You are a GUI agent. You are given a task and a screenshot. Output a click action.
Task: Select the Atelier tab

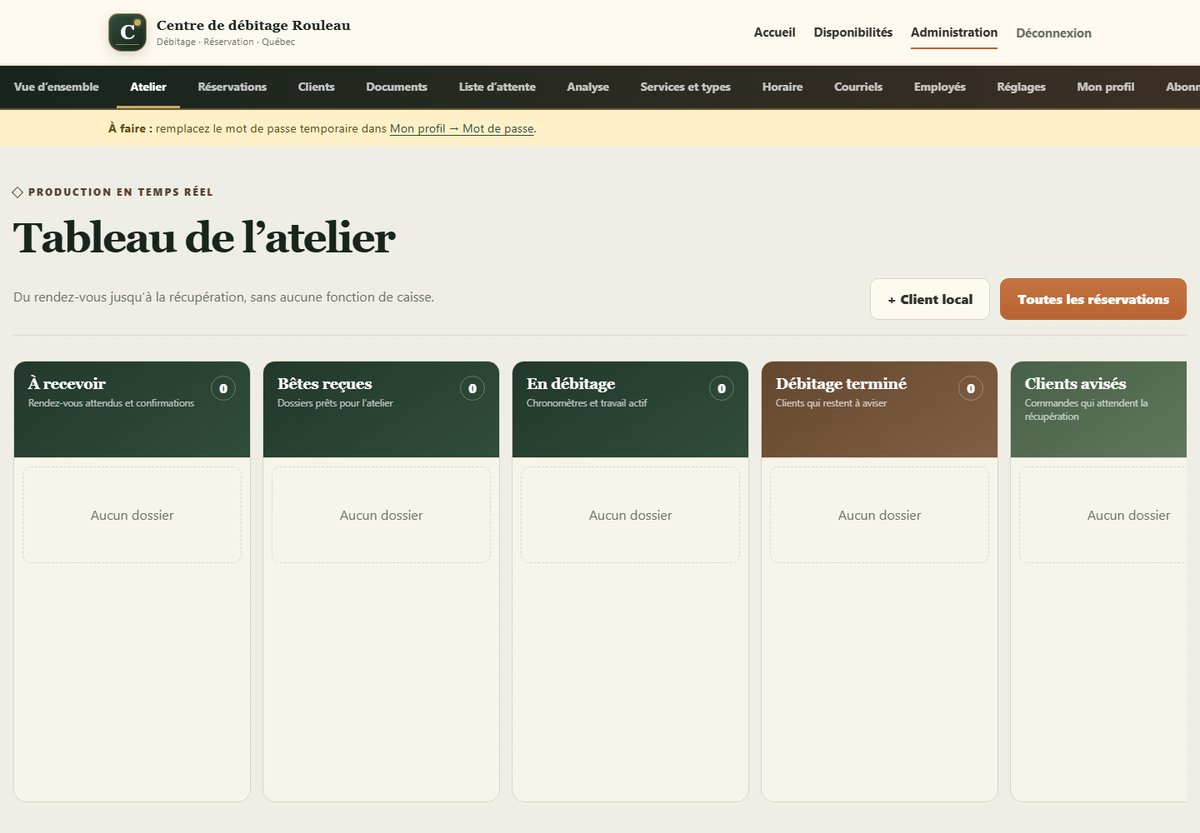[148, 87]
